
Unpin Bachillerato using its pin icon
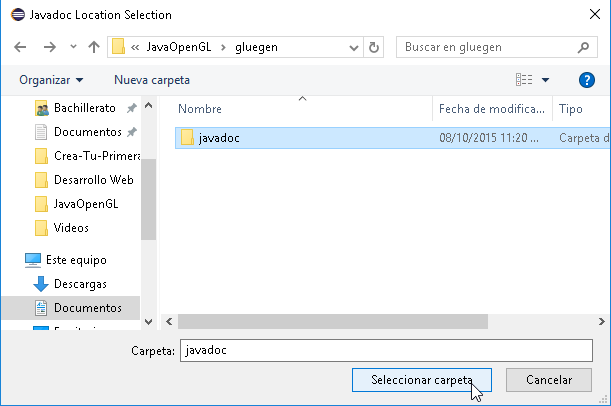click(132, 108)
